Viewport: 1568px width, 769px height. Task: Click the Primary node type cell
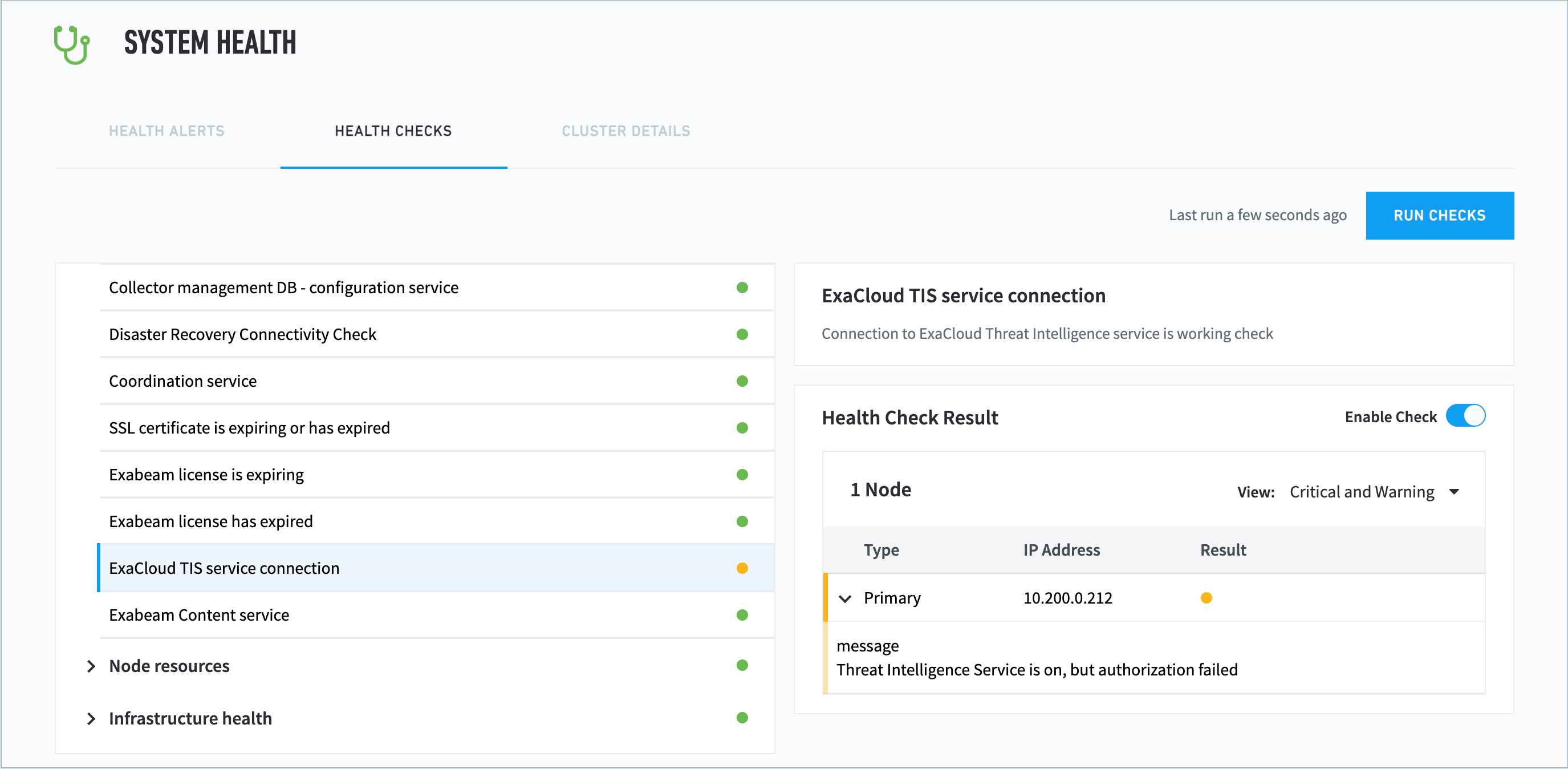(x=892, y=598)
